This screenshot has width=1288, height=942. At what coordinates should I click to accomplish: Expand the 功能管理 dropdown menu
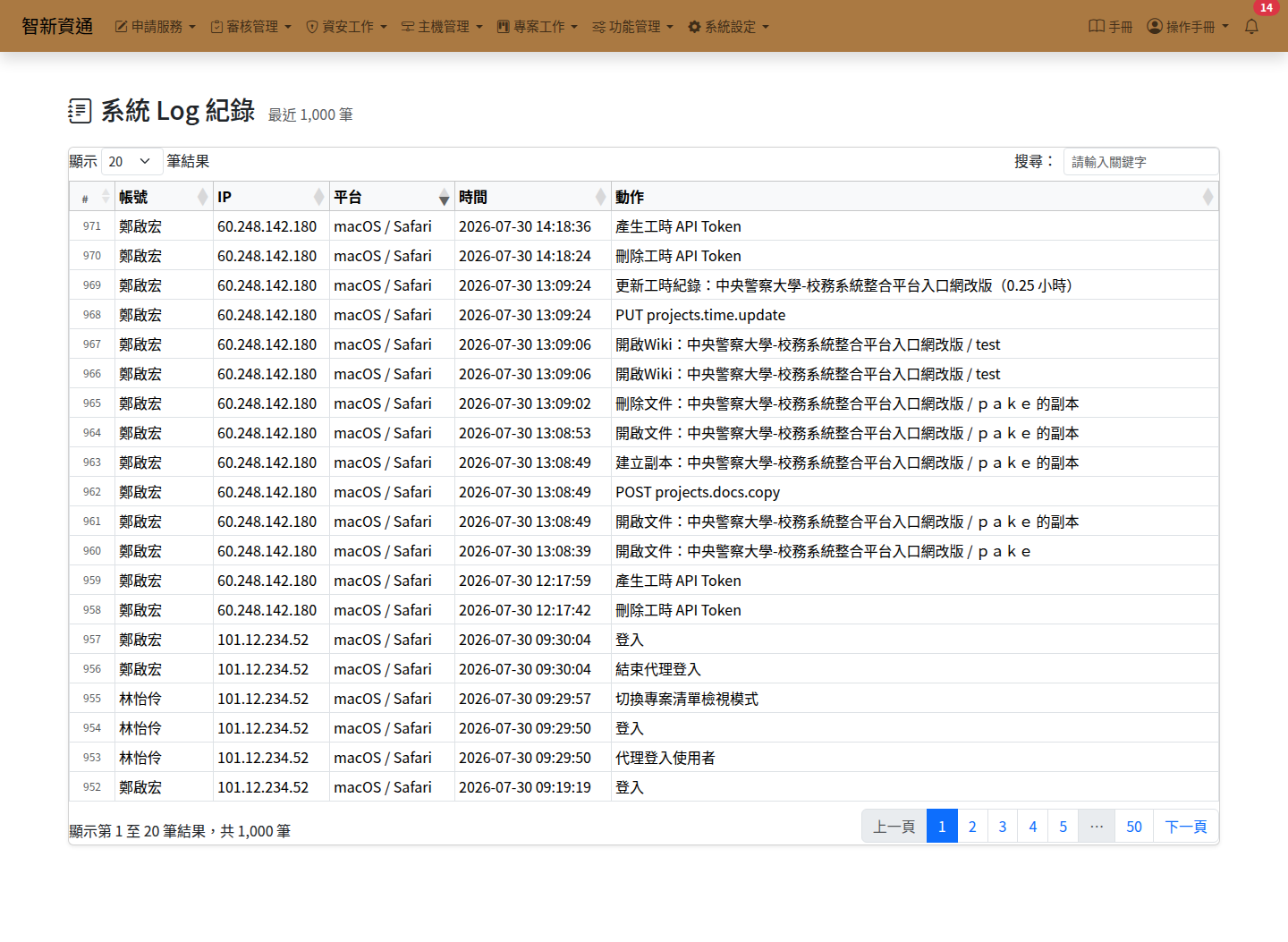(x=633, y=27)
